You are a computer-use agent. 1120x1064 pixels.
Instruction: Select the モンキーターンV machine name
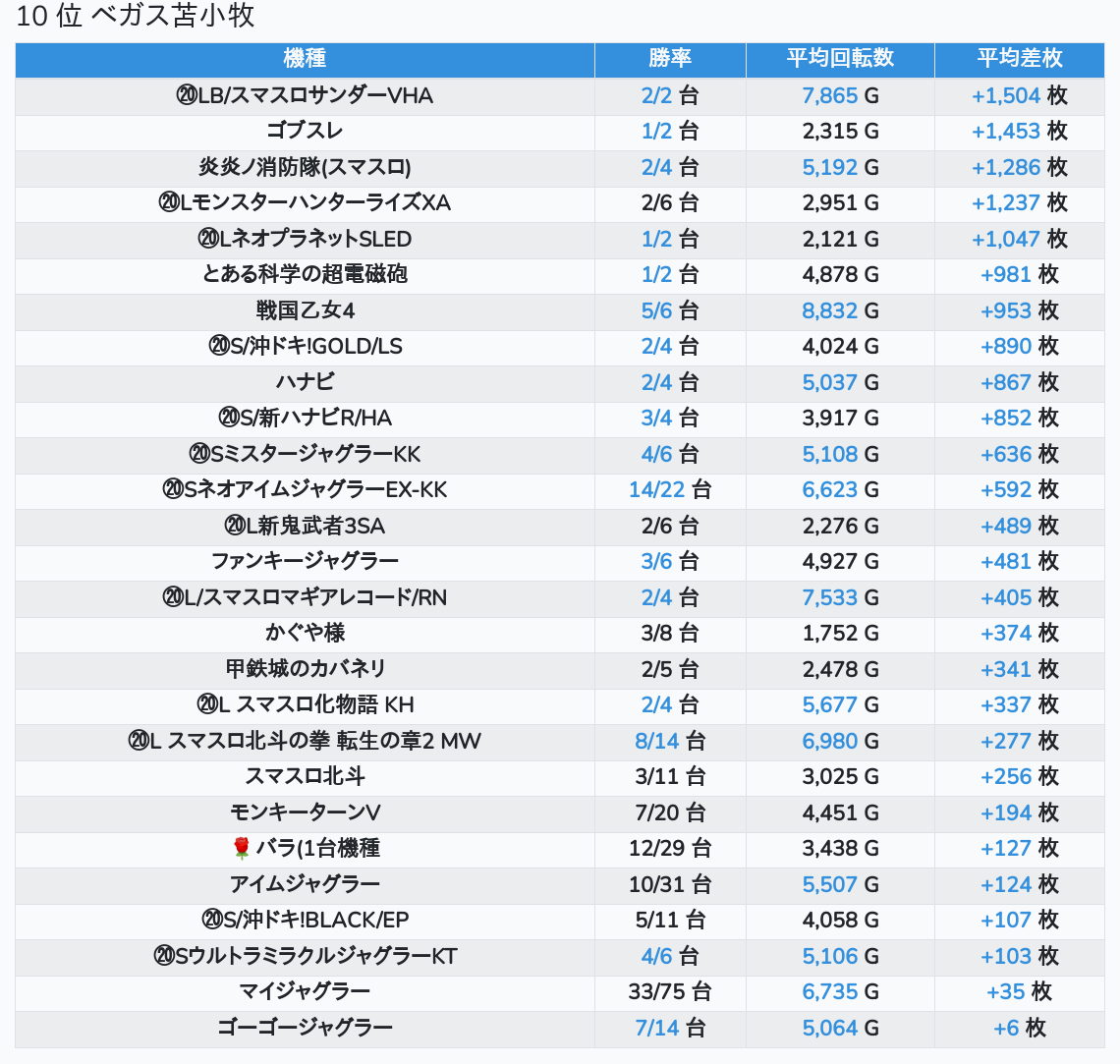pyautogui.click(x=305, y=813)
